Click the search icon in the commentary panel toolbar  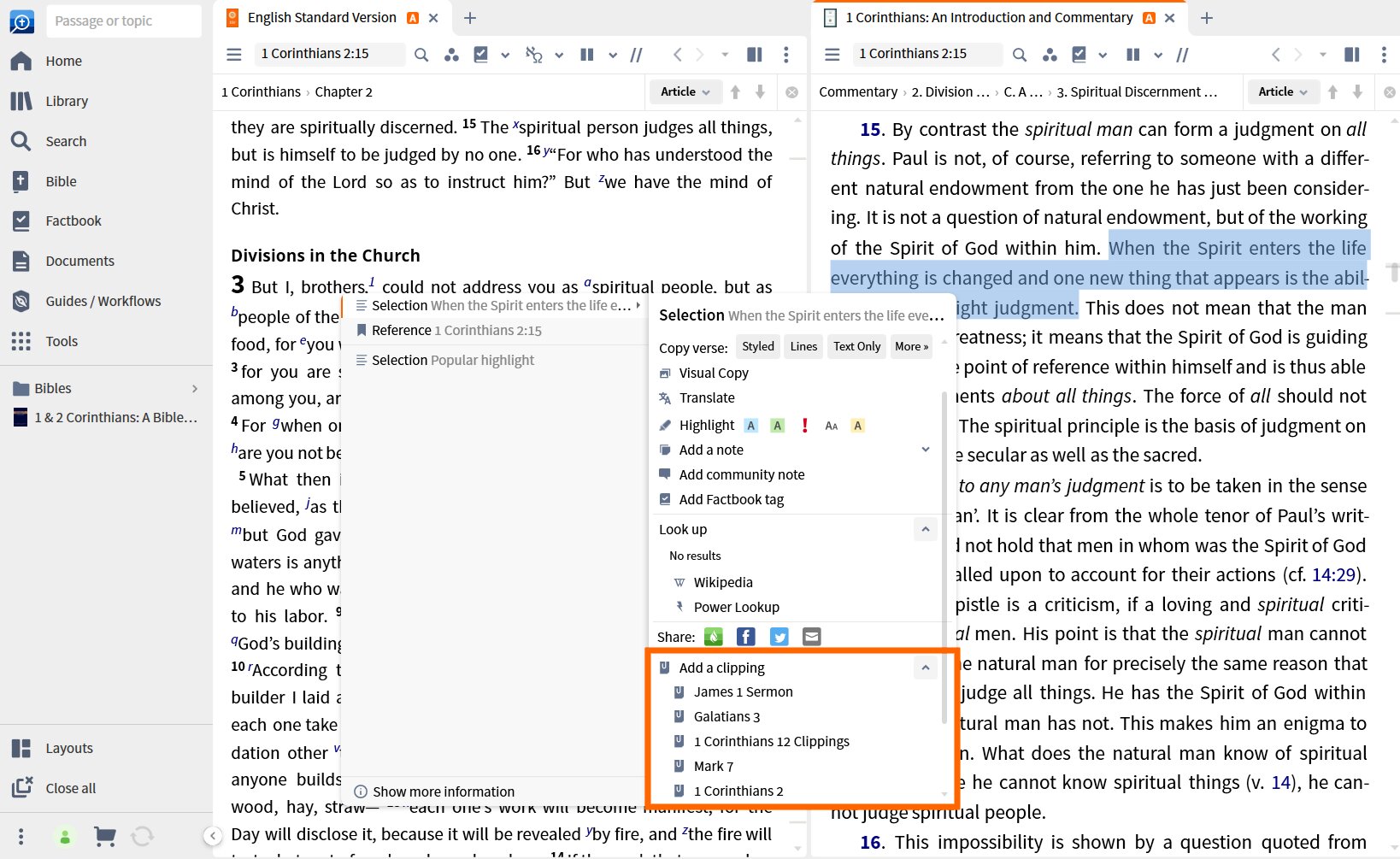(x=1020, y=55)
